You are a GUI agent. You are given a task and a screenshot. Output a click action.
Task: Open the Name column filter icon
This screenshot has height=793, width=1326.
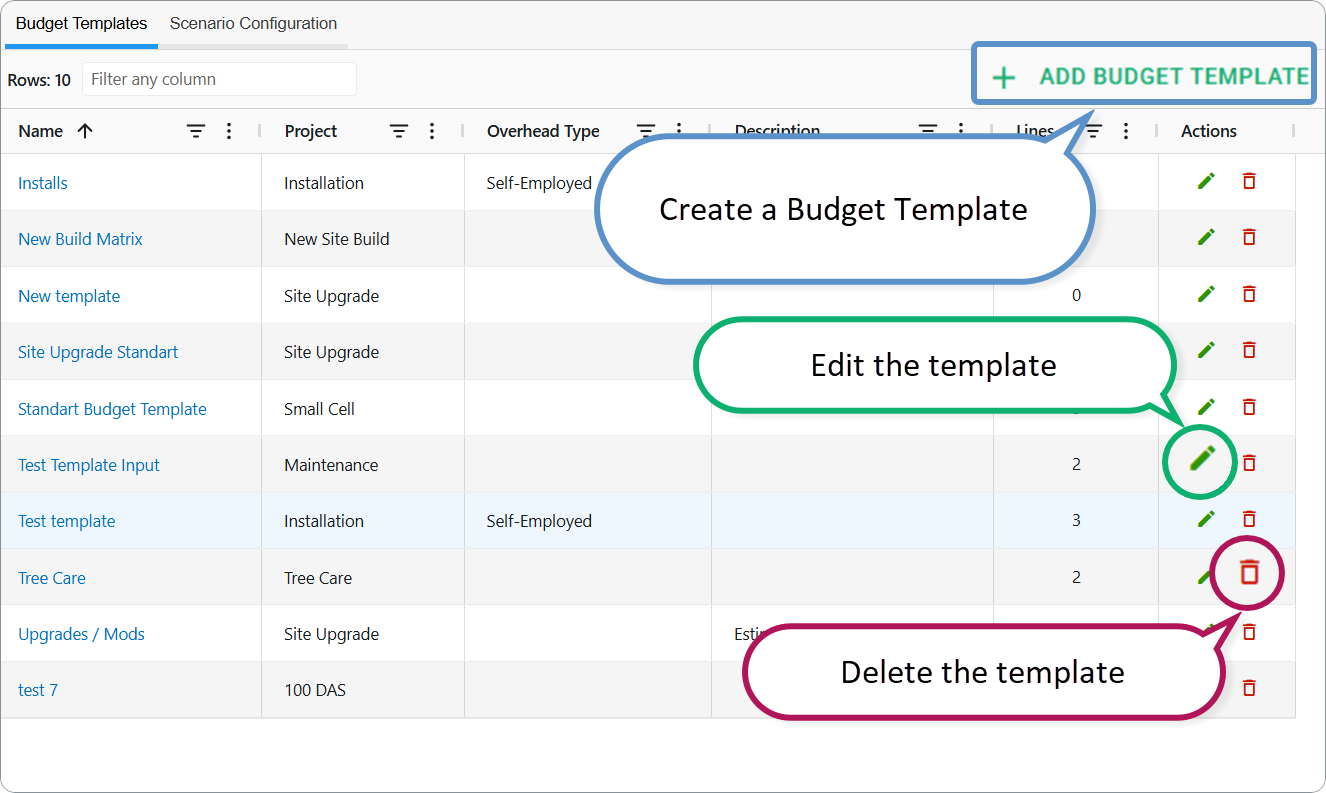(x=196, y=131)
